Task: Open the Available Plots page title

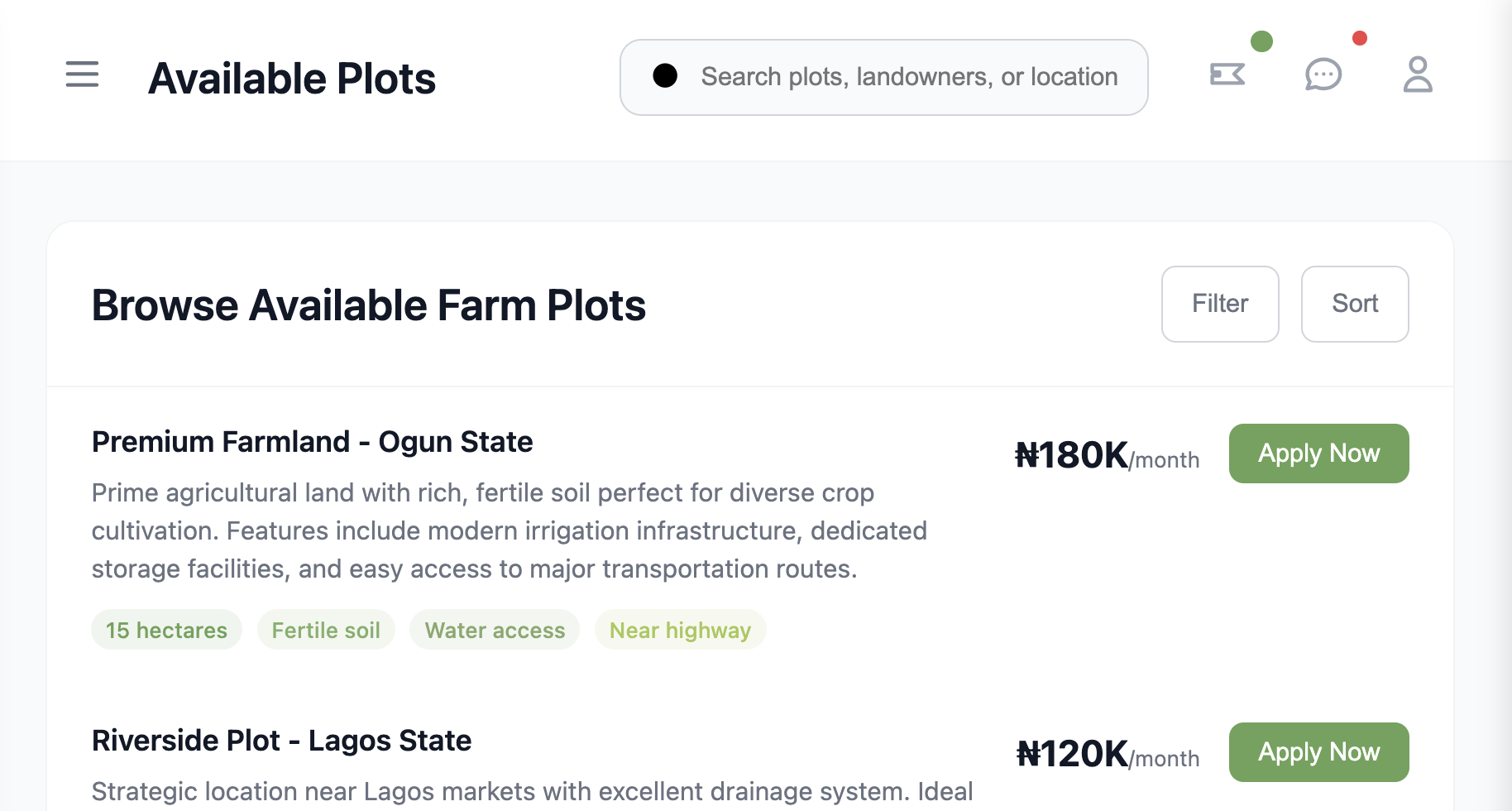Action: pos(292,78)
